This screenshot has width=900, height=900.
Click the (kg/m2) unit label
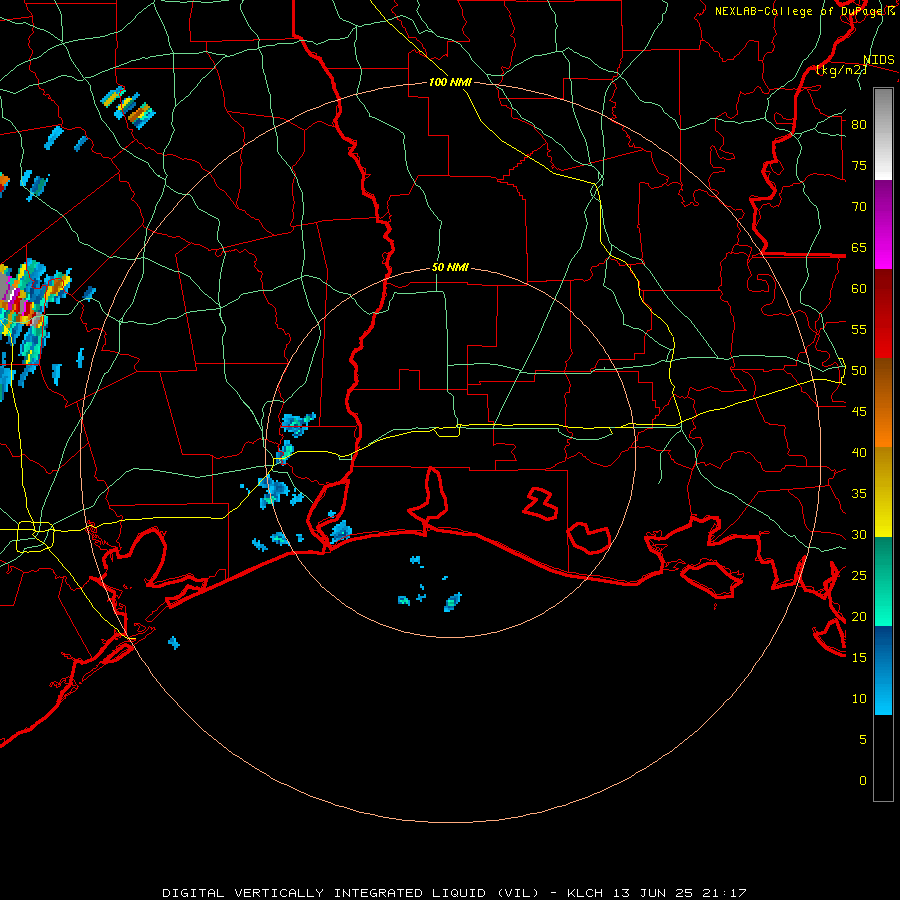(x=841, y=70)
